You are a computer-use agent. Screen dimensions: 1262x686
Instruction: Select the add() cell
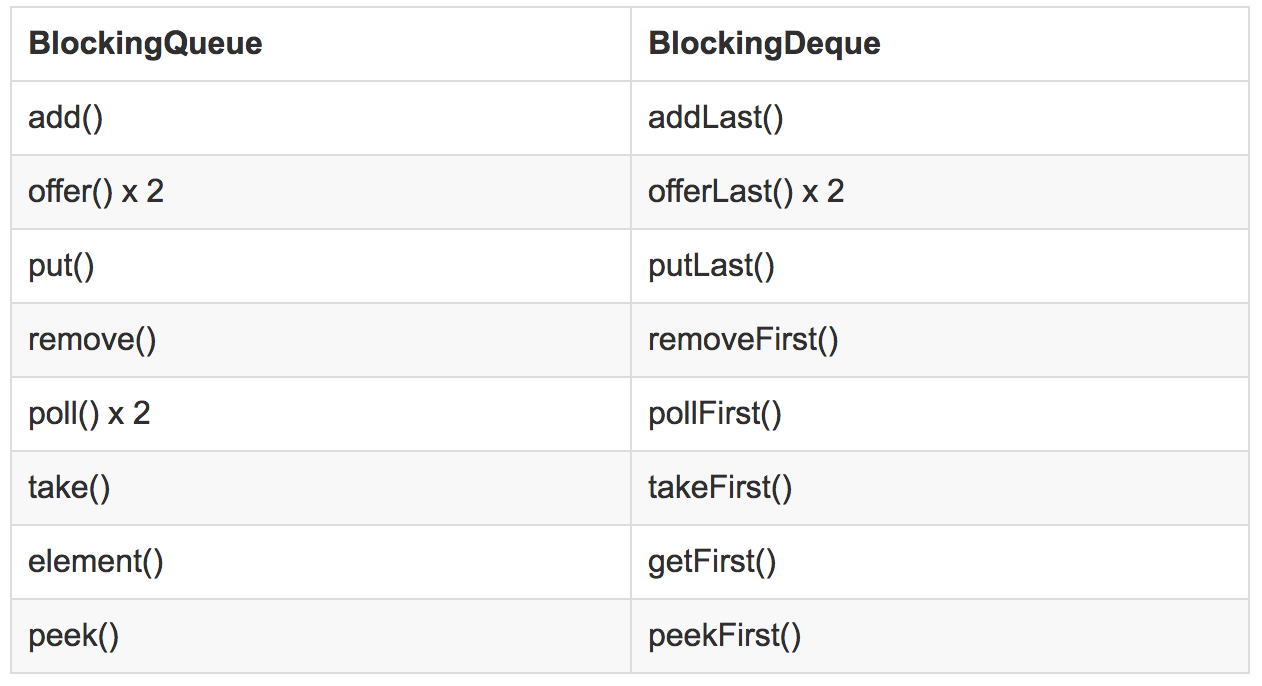[x=321, y=118]
